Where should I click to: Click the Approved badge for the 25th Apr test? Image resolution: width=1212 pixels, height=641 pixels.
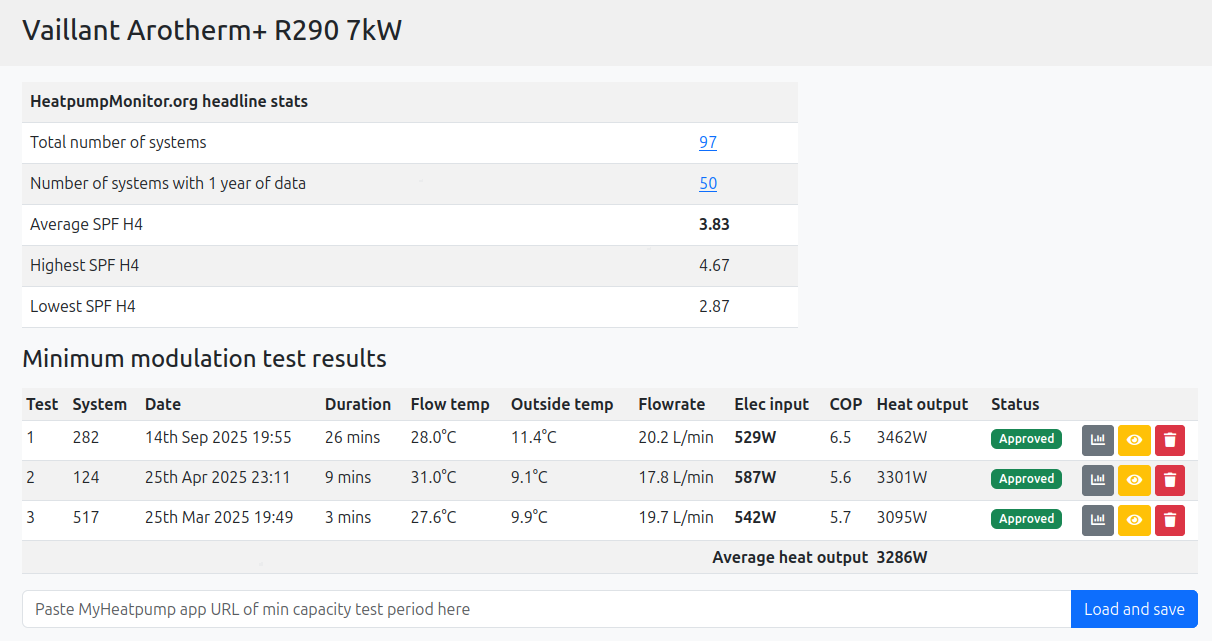(x=1026, y=479)
